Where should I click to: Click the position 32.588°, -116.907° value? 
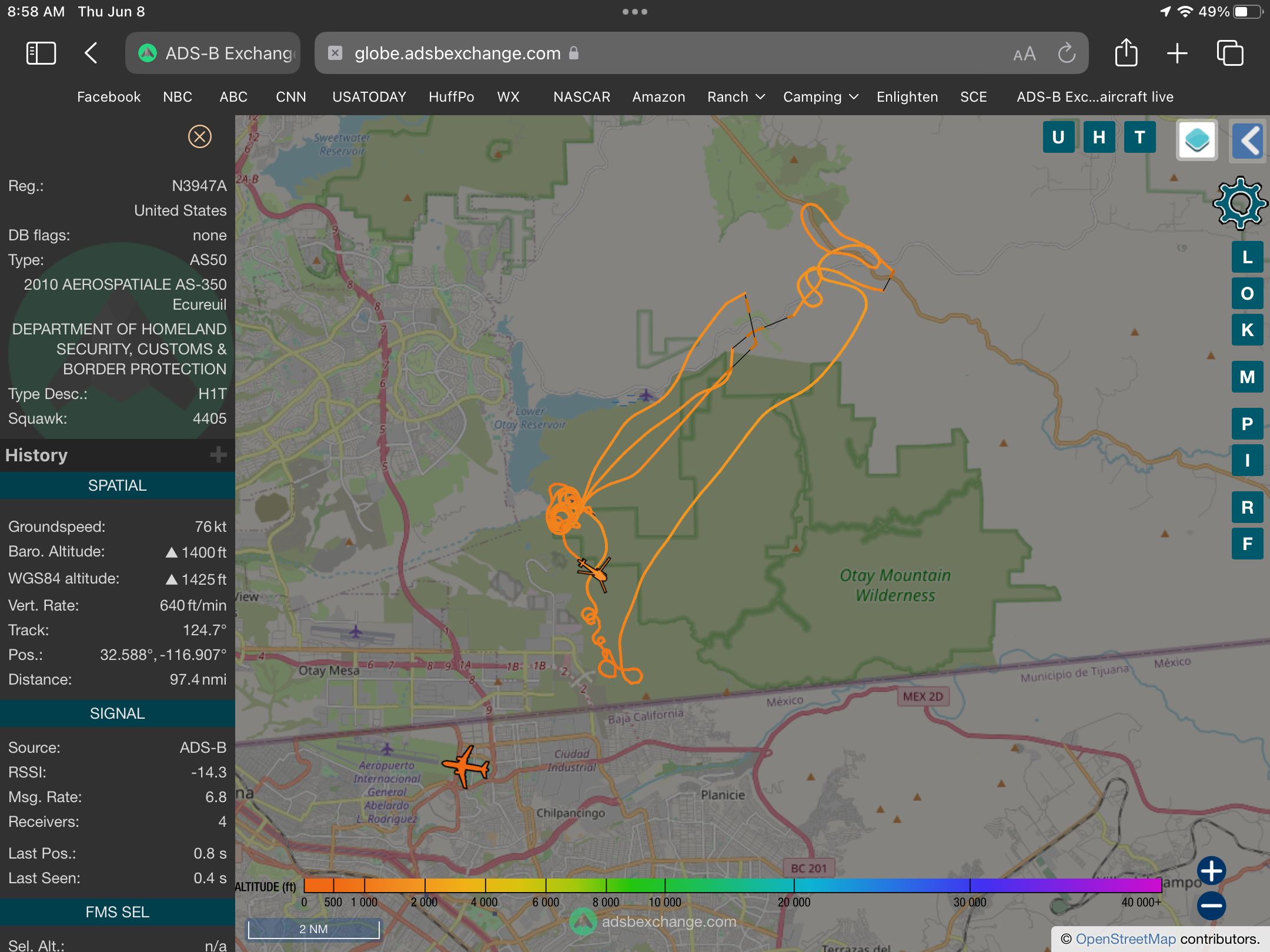(x=163, y=655)
